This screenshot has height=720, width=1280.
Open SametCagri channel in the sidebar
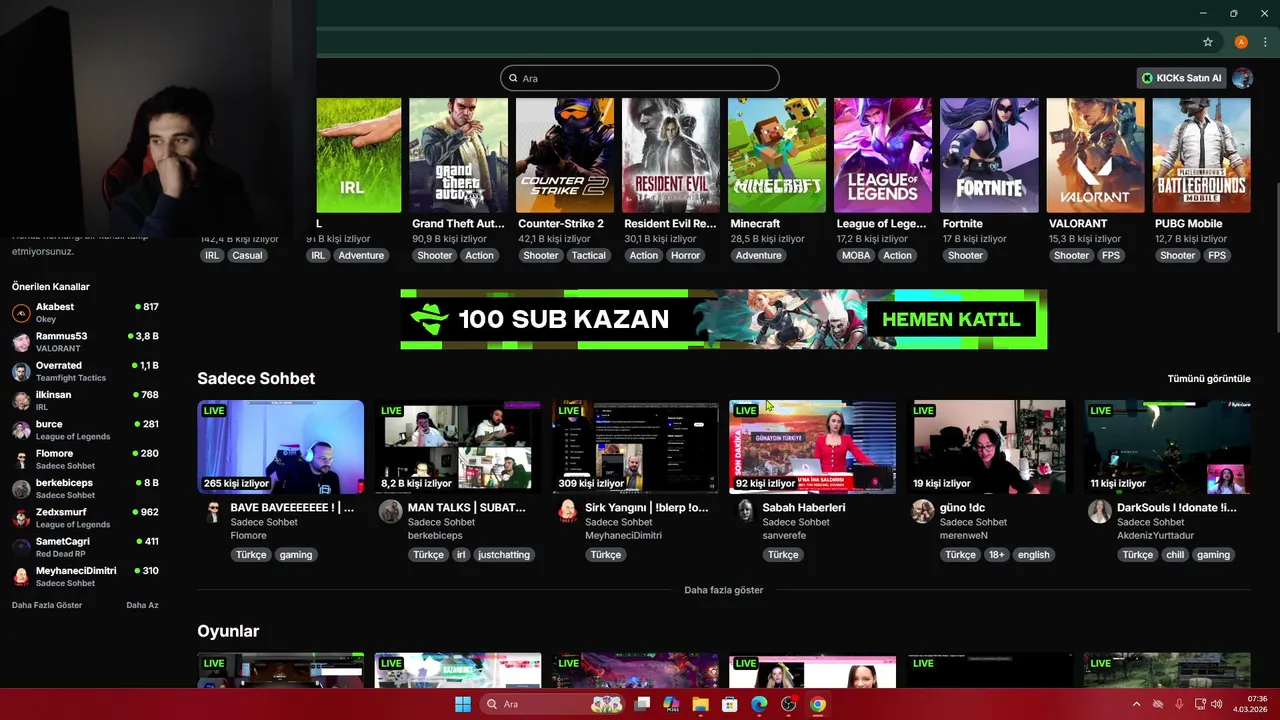85,547
